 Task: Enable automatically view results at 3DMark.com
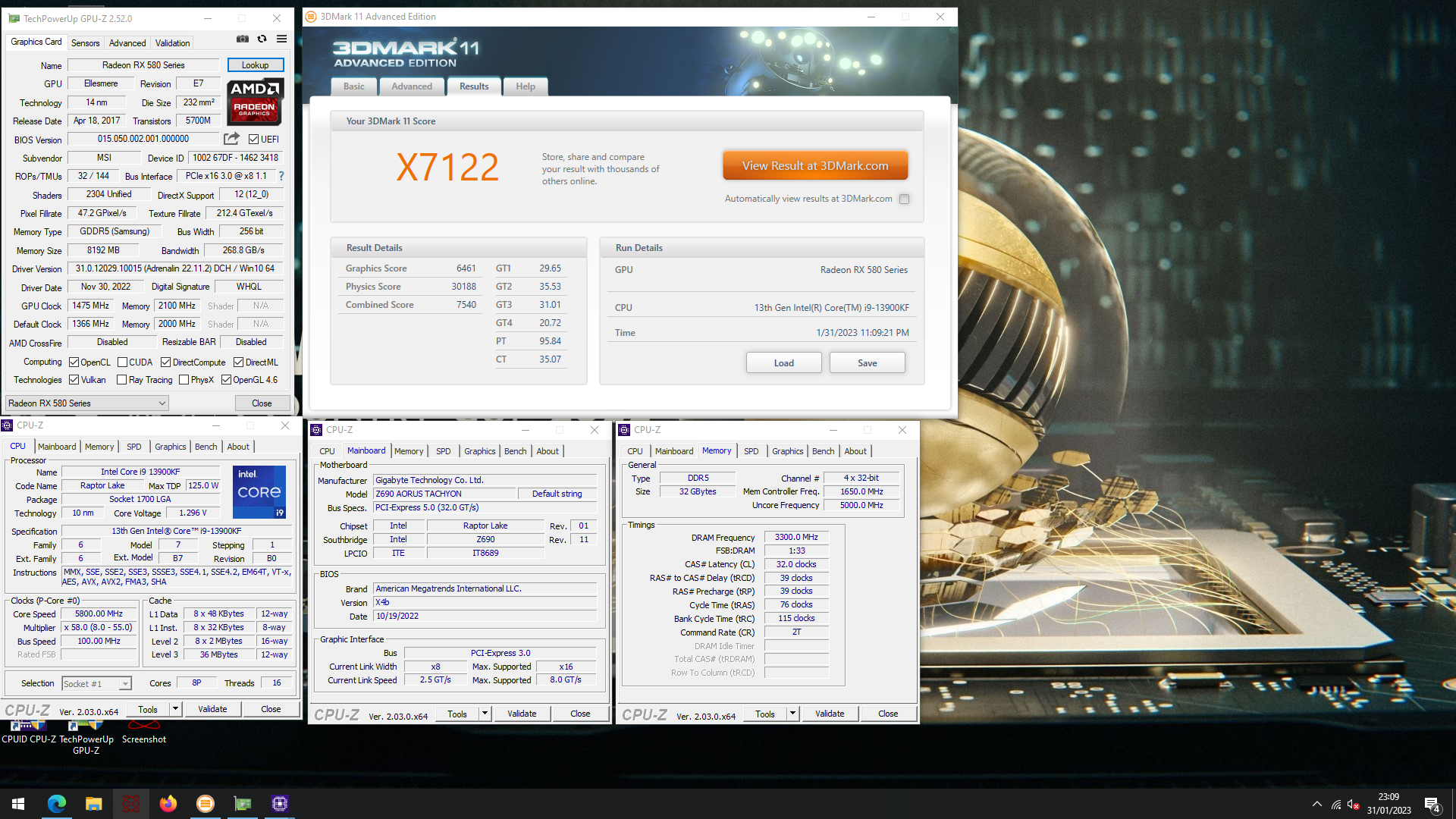click(x=904, y=199)
